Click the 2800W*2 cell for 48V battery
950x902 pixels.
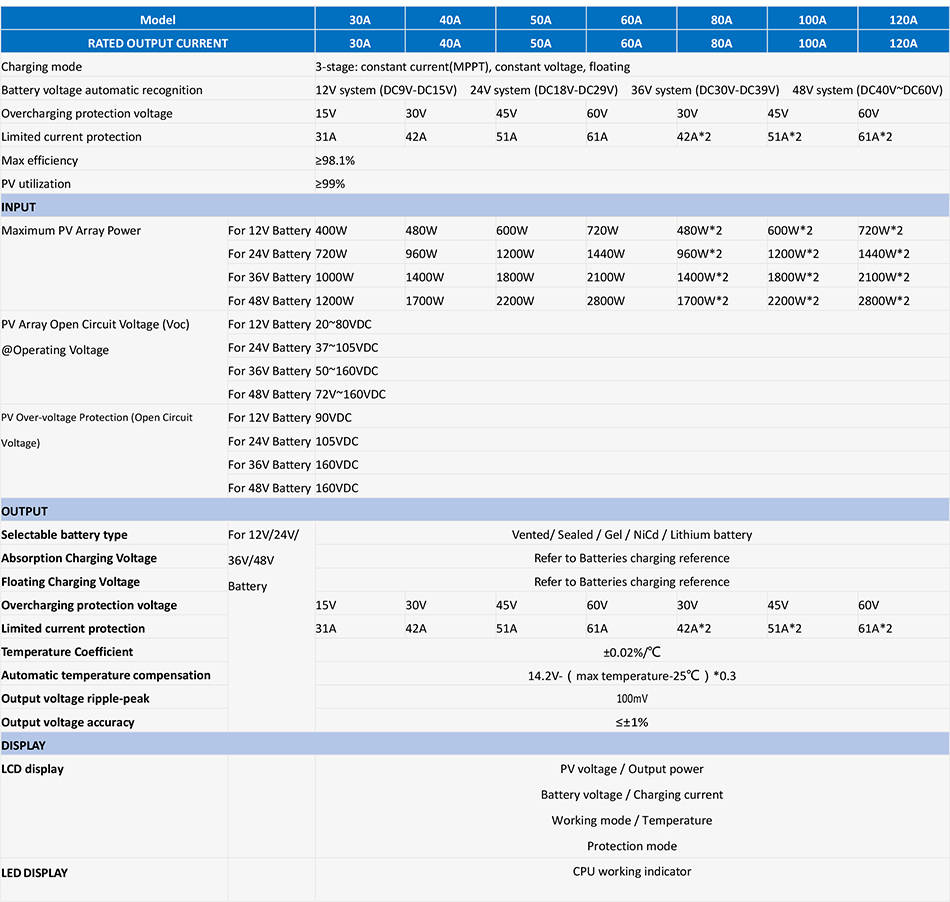(x=883, y=300)
